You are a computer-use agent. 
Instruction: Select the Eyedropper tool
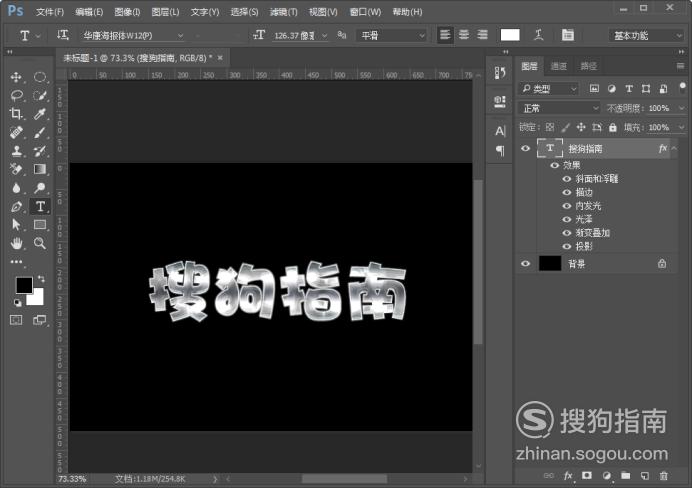click(x=40, y=114)
